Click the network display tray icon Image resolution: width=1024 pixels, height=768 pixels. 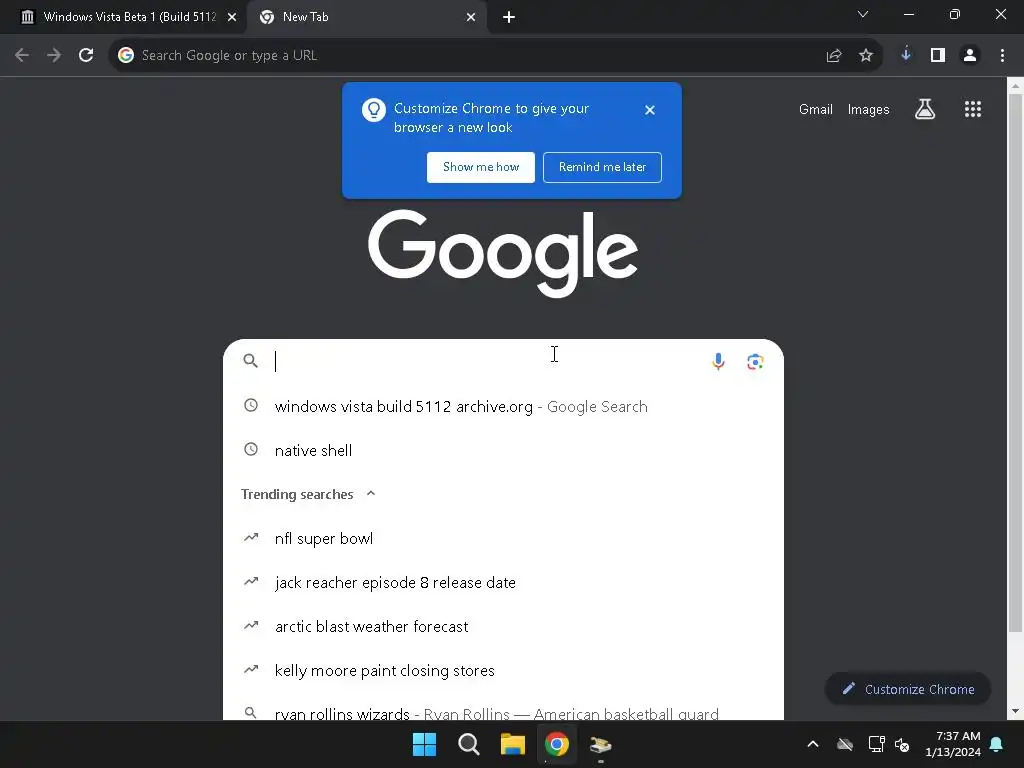[876, 744]
